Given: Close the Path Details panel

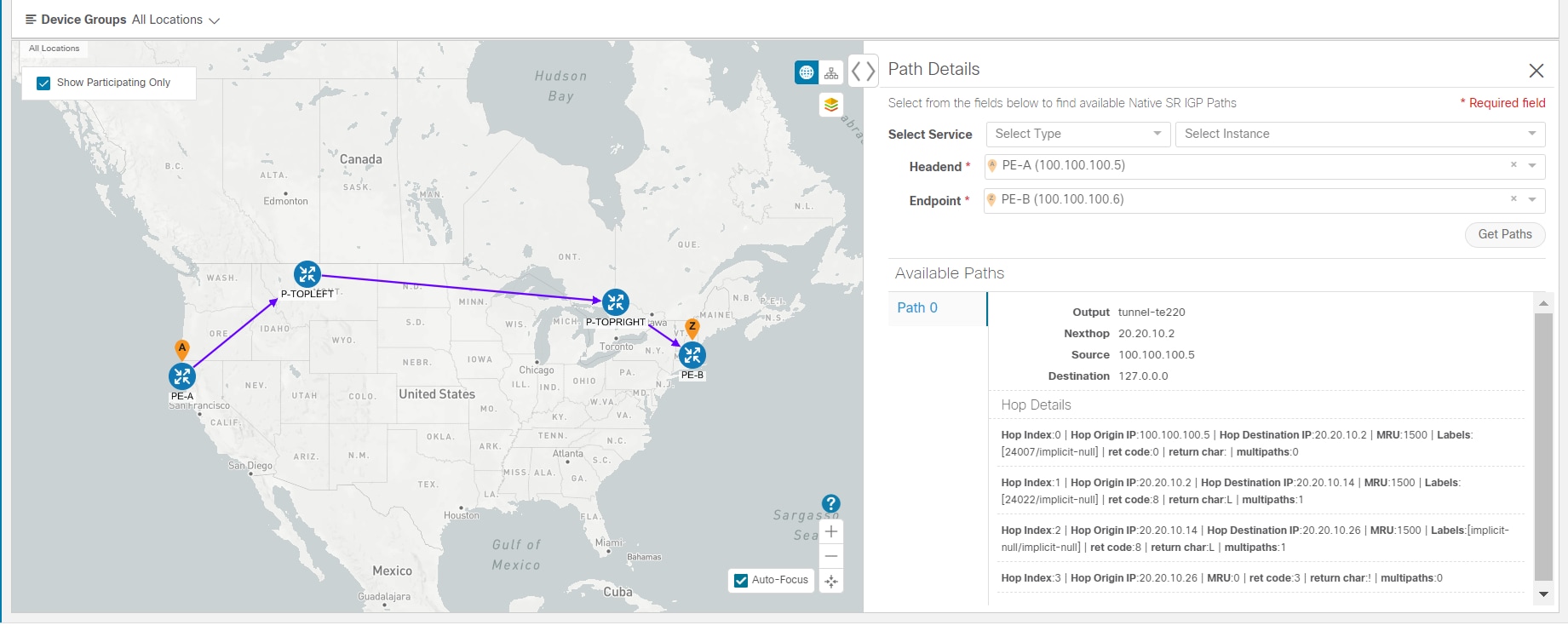Looking at the screenshot, I should click(x=1536, y=71).
